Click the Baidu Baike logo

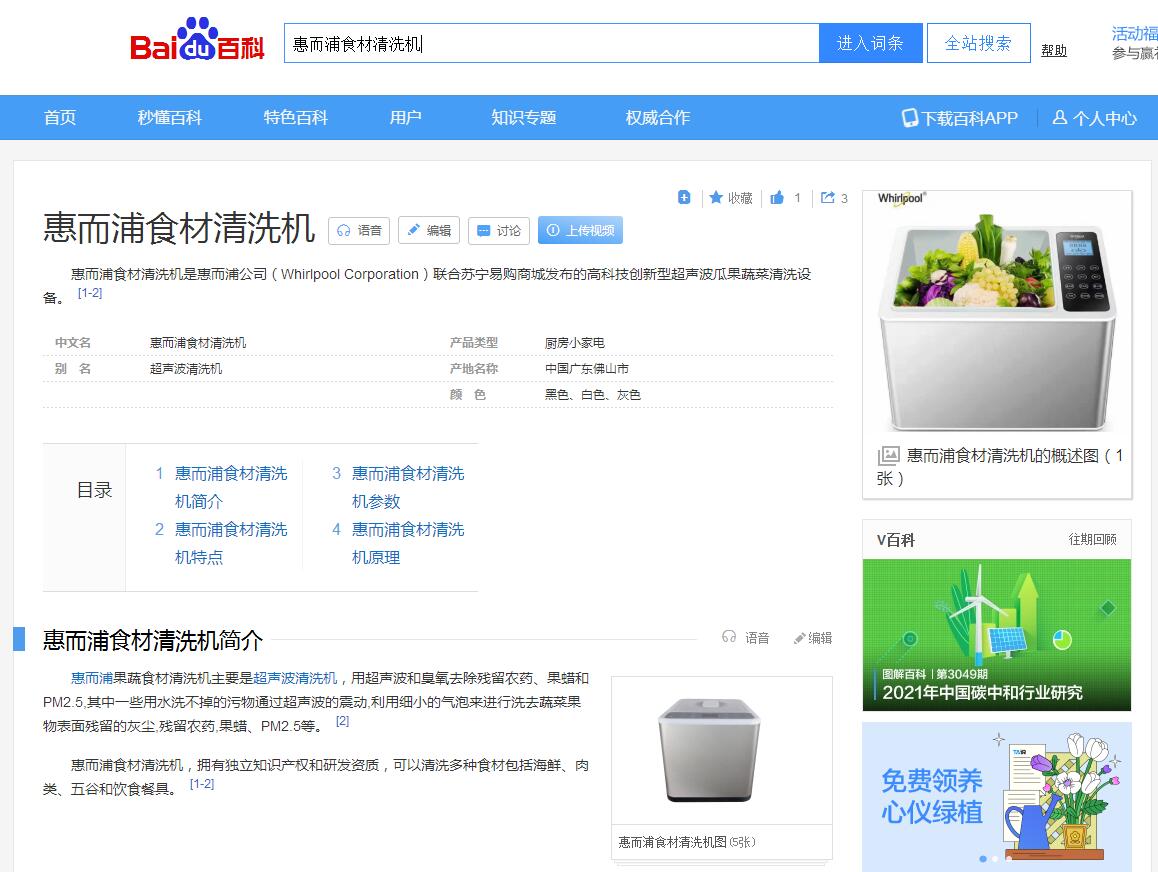click(x=196, y=40)
